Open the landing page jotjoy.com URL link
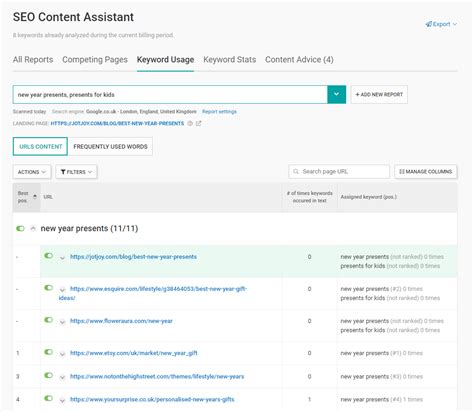This screenshot has width=474, height=412. pos(117,123)
